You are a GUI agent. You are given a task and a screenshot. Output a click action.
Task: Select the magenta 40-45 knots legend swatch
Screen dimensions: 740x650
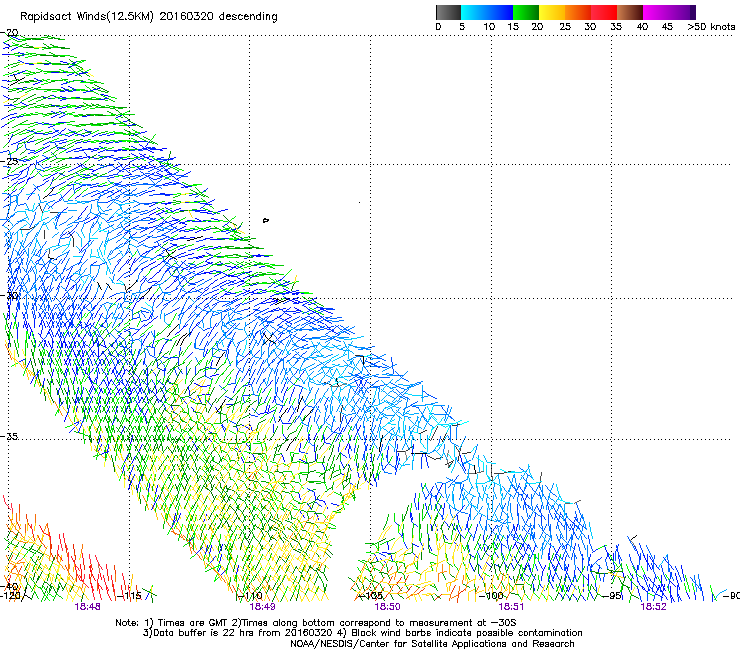tap(656, 12)
